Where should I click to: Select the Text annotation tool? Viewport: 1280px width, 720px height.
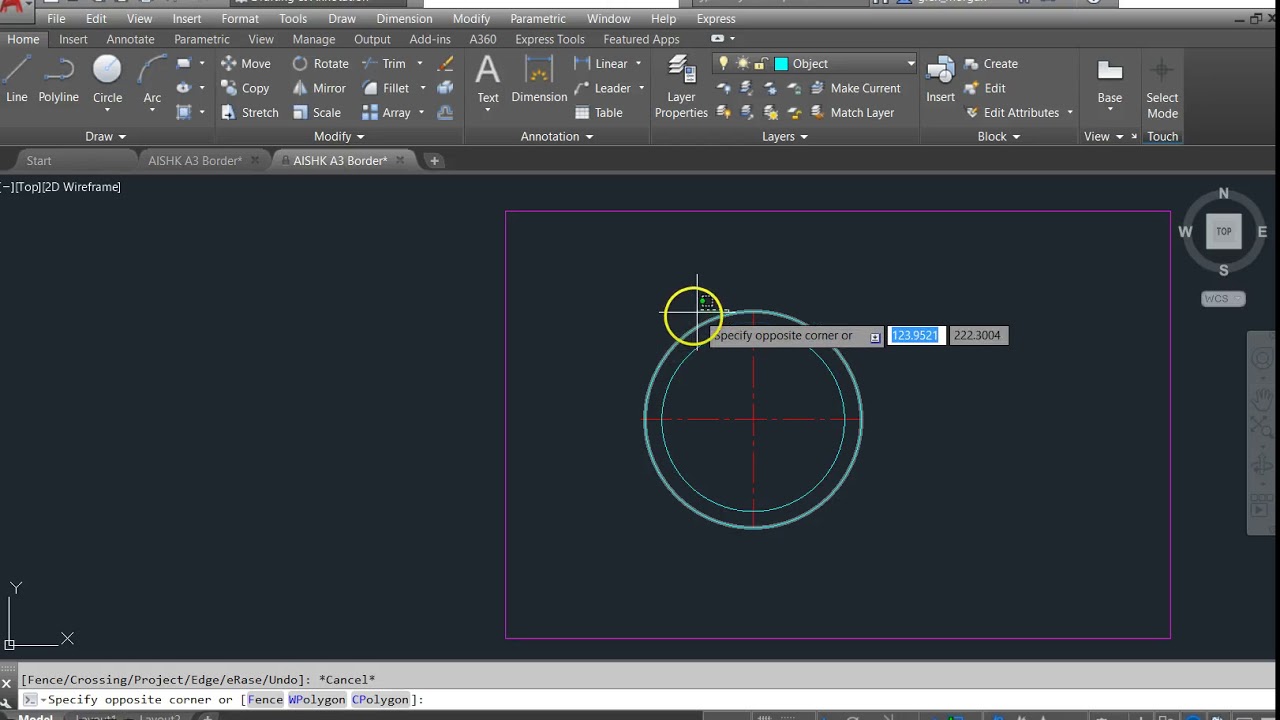pos(488,79)
